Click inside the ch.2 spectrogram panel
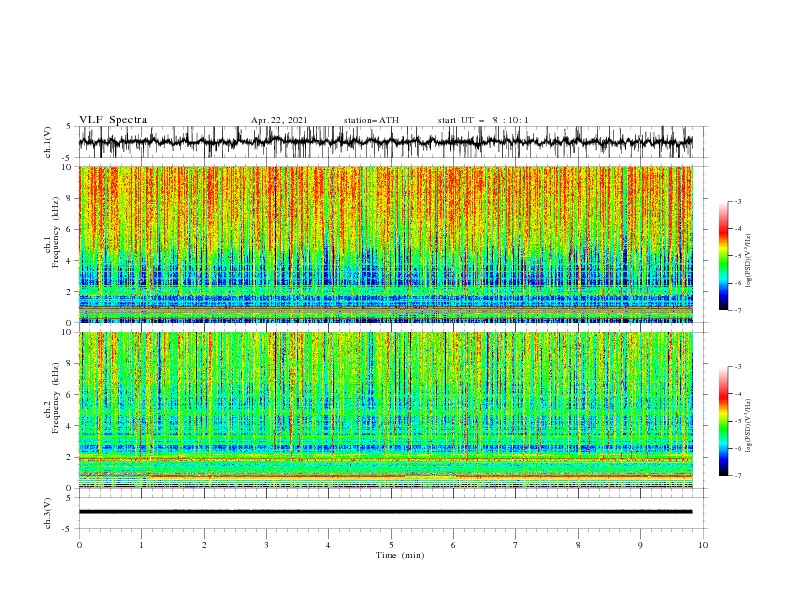This screenshot has width=792, height=612. (386, 410)
